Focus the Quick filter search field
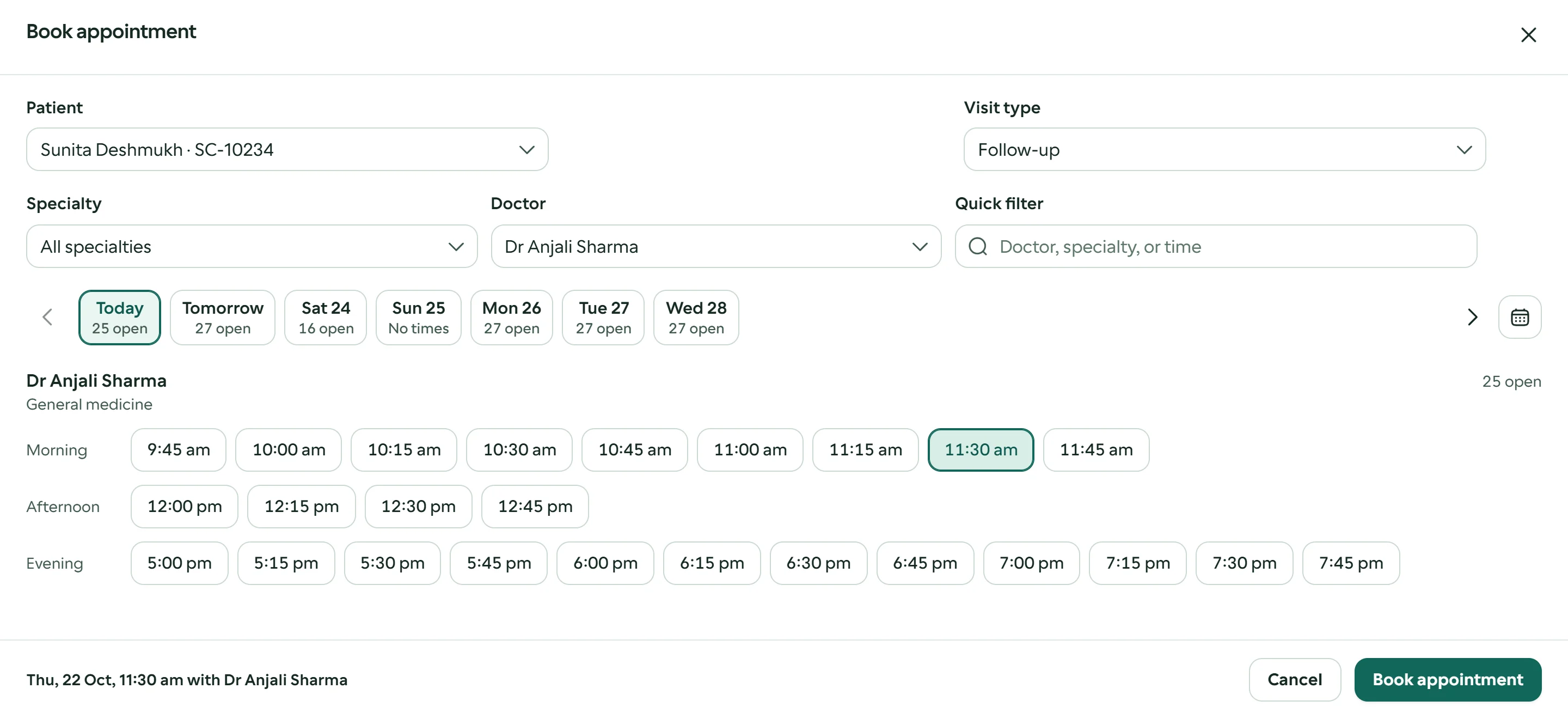The width and height of the screenshot is (1568, 719). click(1216, 247)
